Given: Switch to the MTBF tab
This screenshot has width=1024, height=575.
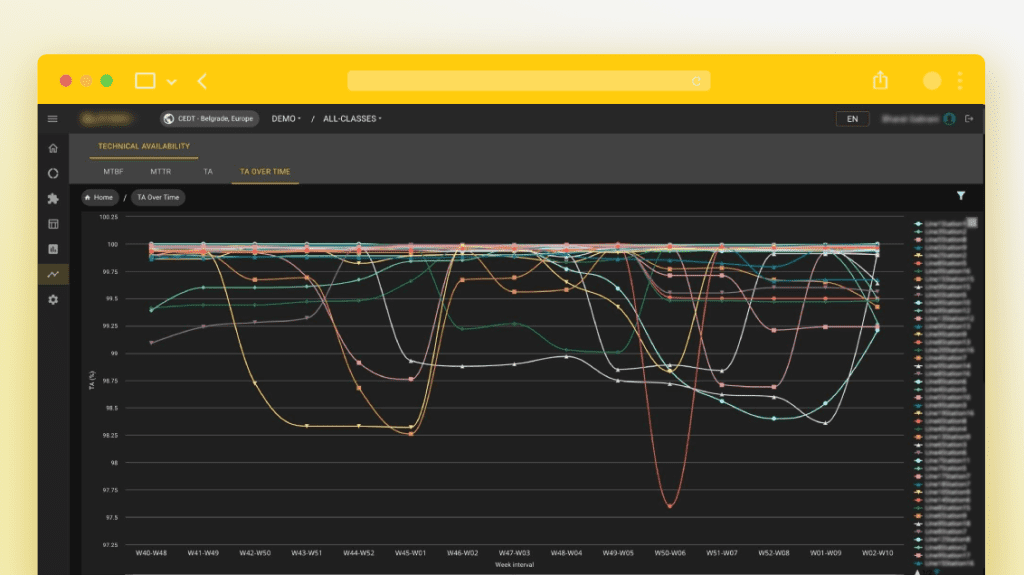Looking at the screenshot, I should pyautogui.click(x=113, y=172).
